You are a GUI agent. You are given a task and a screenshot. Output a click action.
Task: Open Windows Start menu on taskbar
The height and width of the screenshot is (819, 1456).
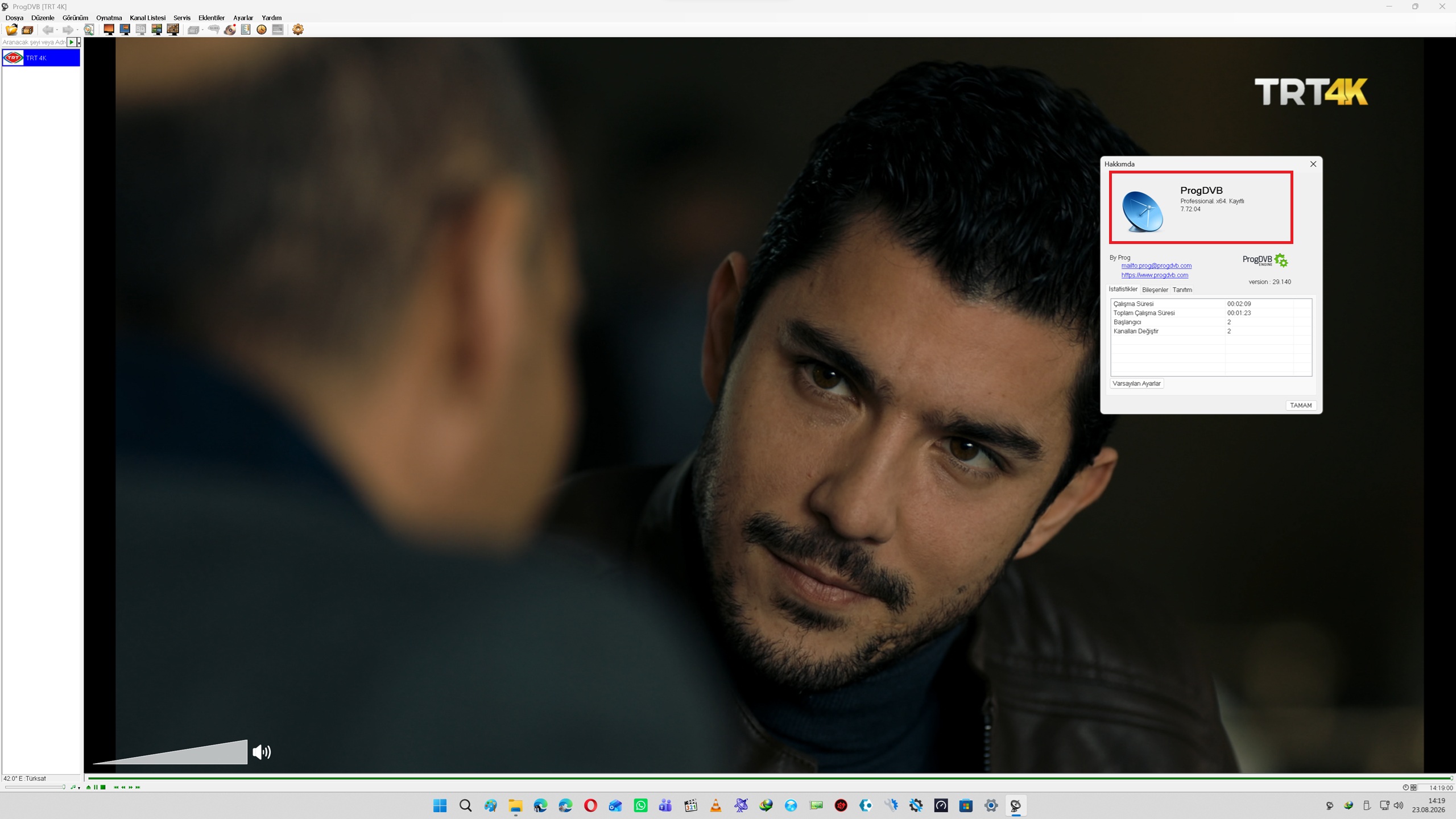click(x=440, y=805)
